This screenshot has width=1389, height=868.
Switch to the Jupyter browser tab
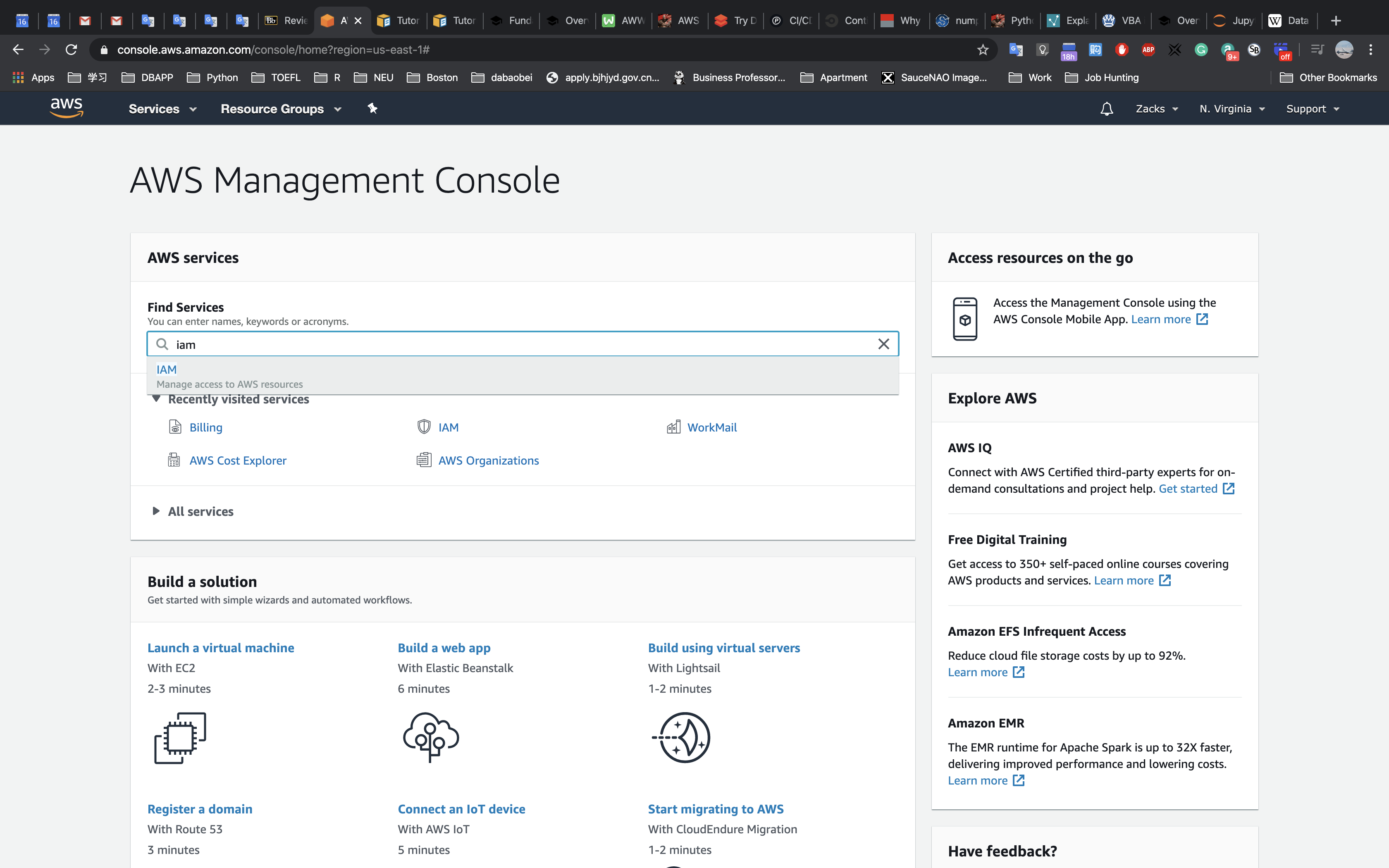tap(1234, 21)
